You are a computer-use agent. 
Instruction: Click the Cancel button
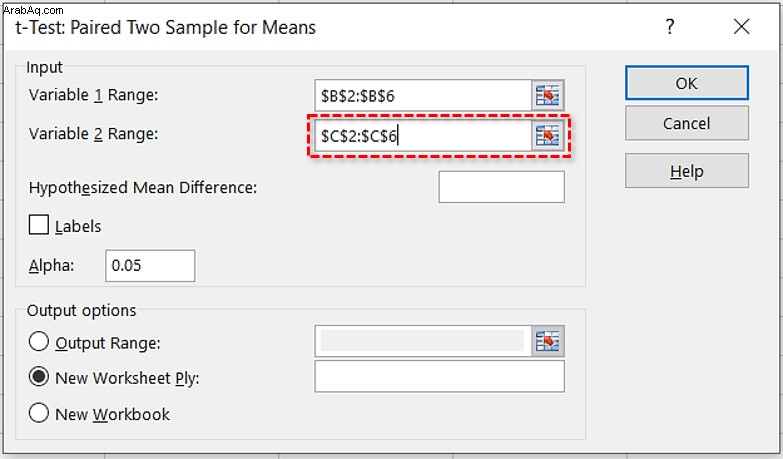pyautogui.click(x=687, y=123)
